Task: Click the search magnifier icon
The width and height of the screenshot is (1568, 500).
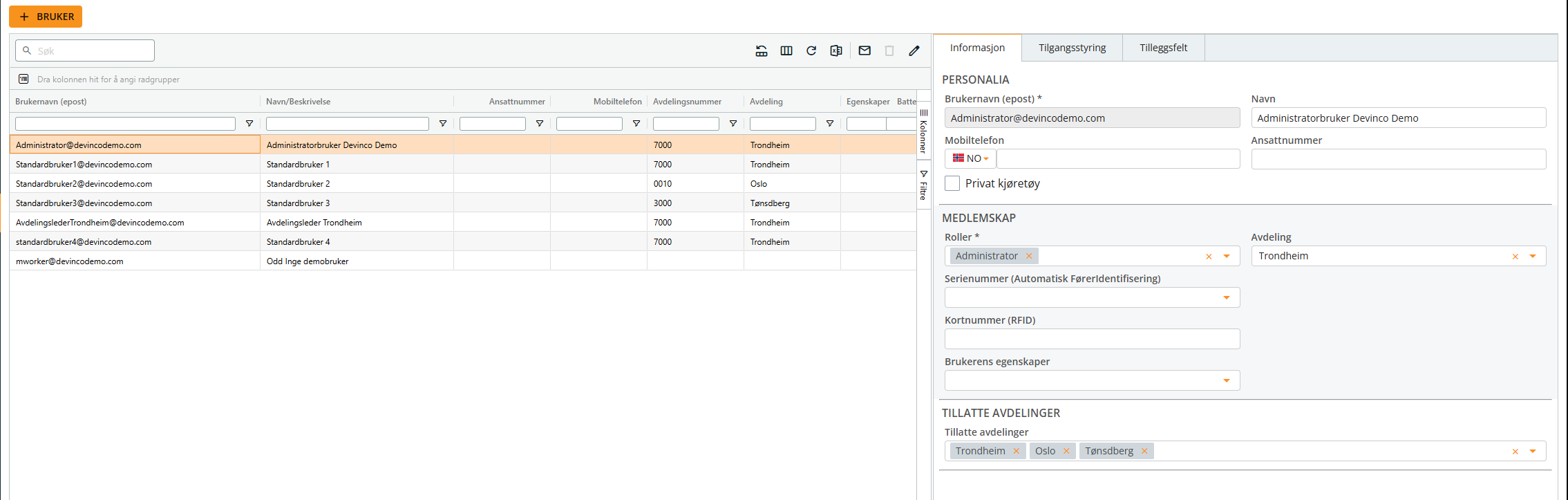Action: pos(27,50)
